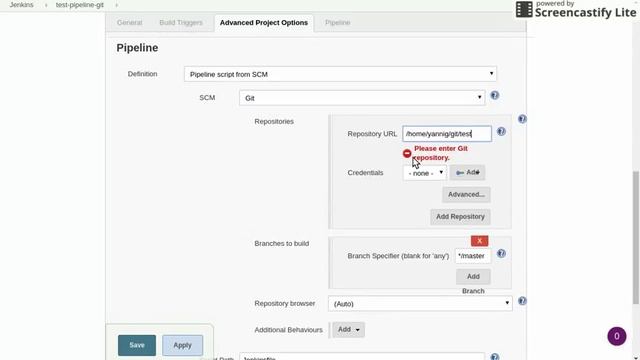Click the 'Please enter Git repository.' error text
Screen dimensions: 640x360
pyautogui.click(x=441, y=153)
